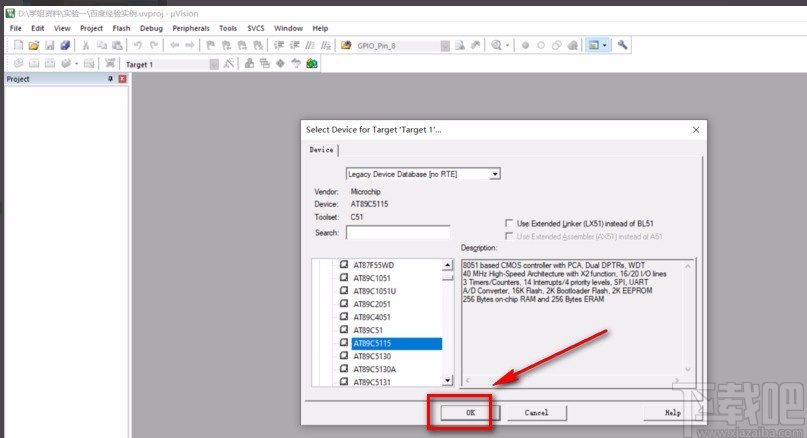This screenshot has height=438, width=807.
Task: Click the Undo arrow icon
Action: [138, 45]
